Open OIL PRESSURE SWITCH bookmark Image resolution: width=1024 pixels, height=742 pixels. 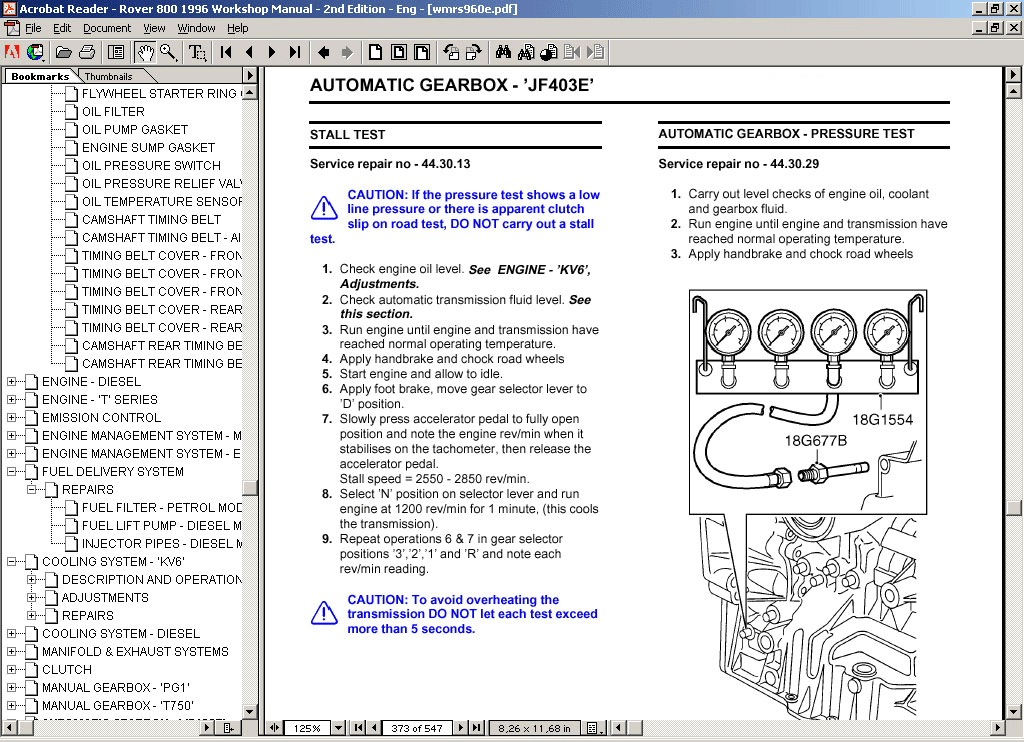tap(151, 166)
